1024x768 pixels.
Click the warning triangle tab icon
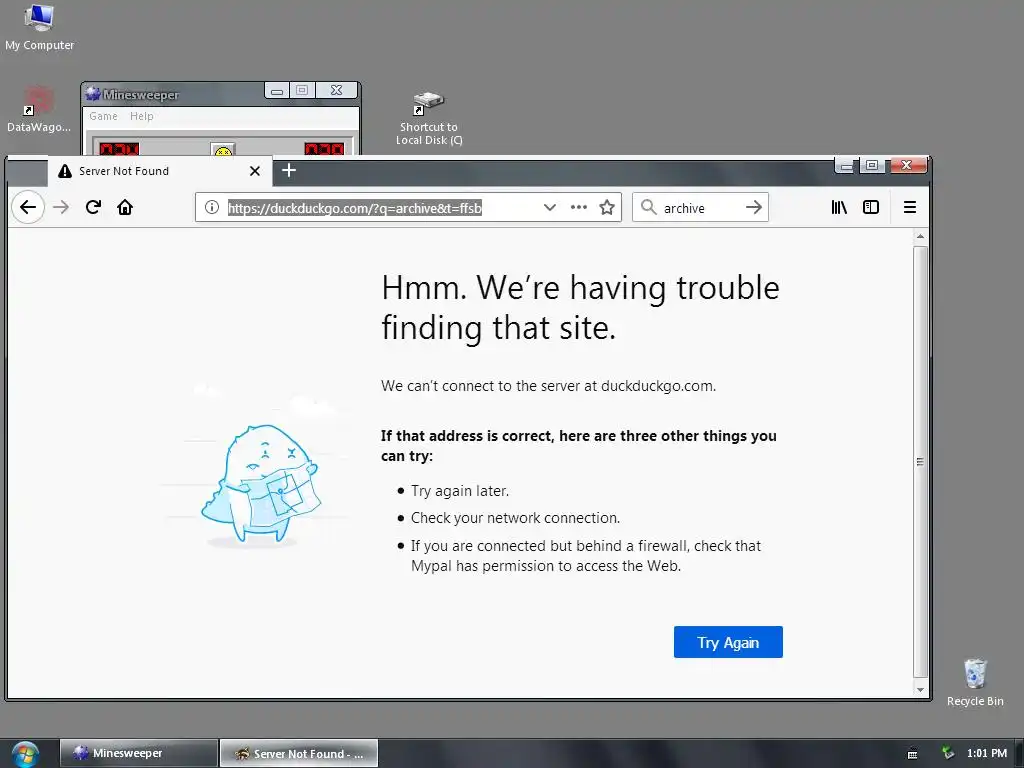click(65, 171)
